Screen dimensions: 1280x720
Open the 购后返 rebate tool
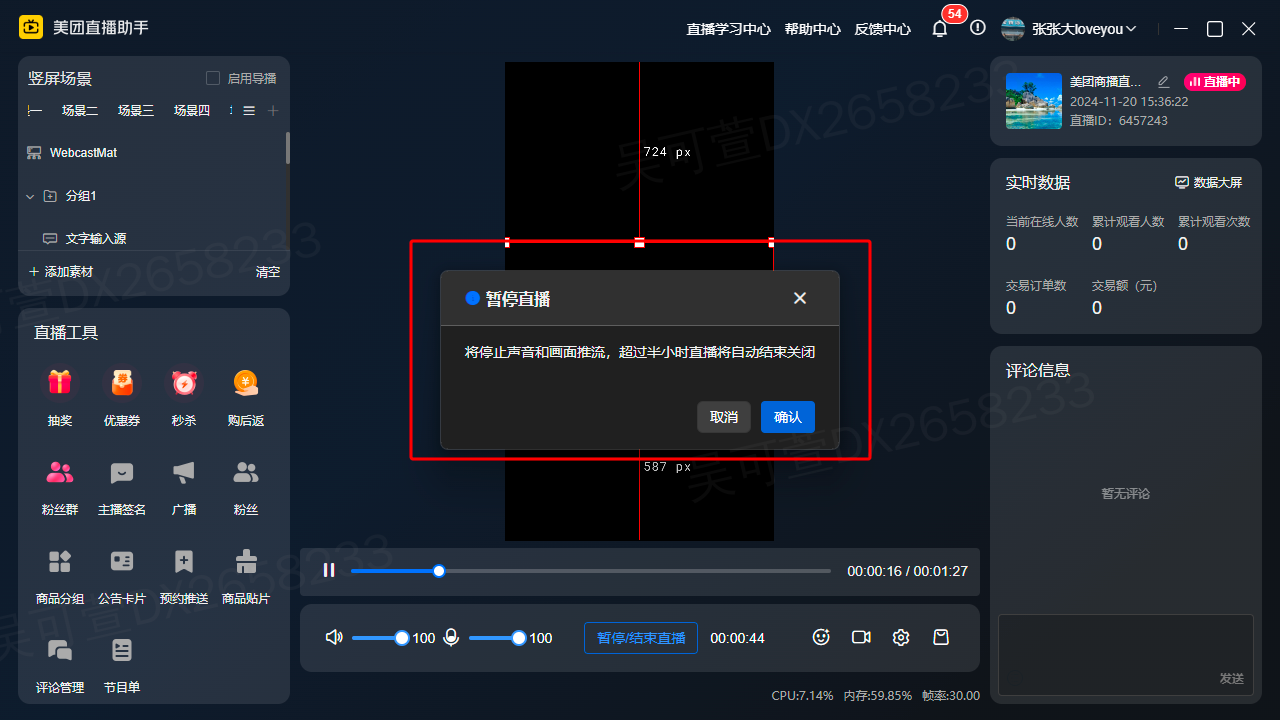pos(246,383)
